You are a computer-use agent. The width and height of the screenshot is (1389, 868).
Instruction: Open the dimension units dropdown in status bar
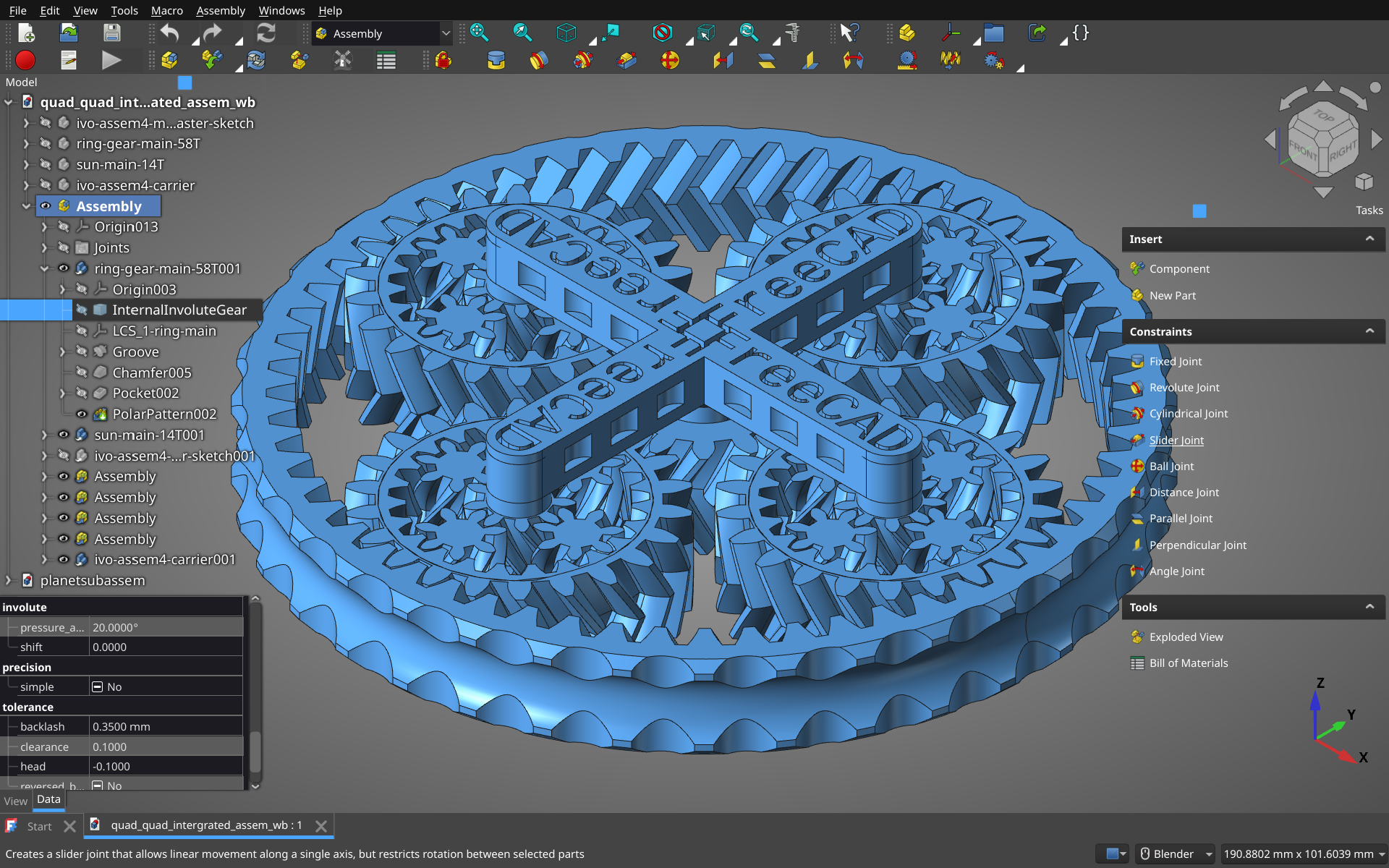[1304, 854]
